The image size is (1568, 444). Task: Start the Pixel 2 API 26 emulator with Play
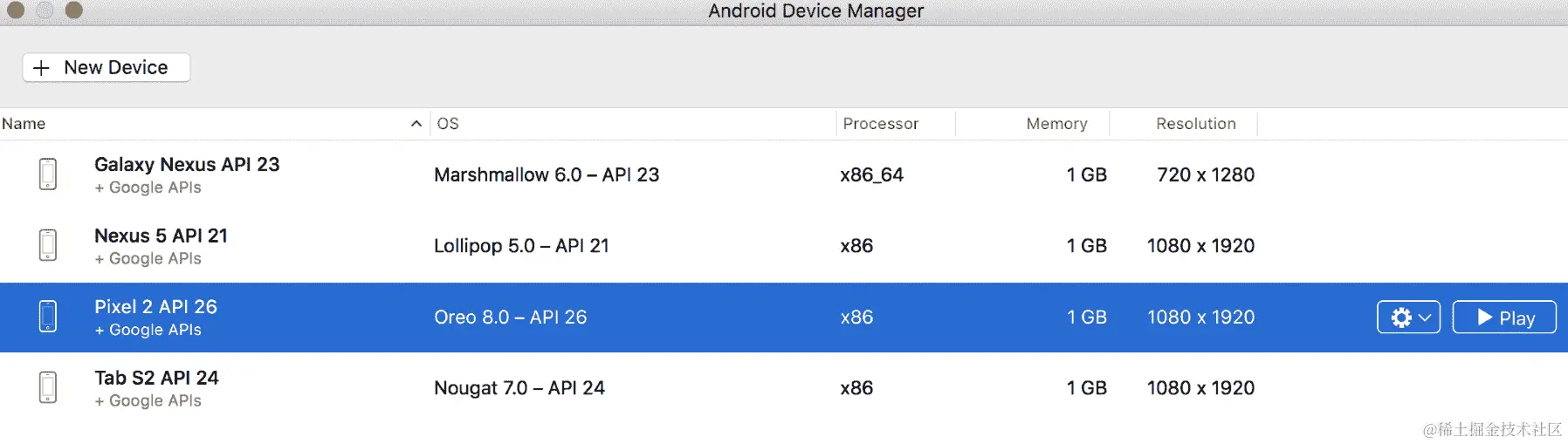(x=1504, y=318)
